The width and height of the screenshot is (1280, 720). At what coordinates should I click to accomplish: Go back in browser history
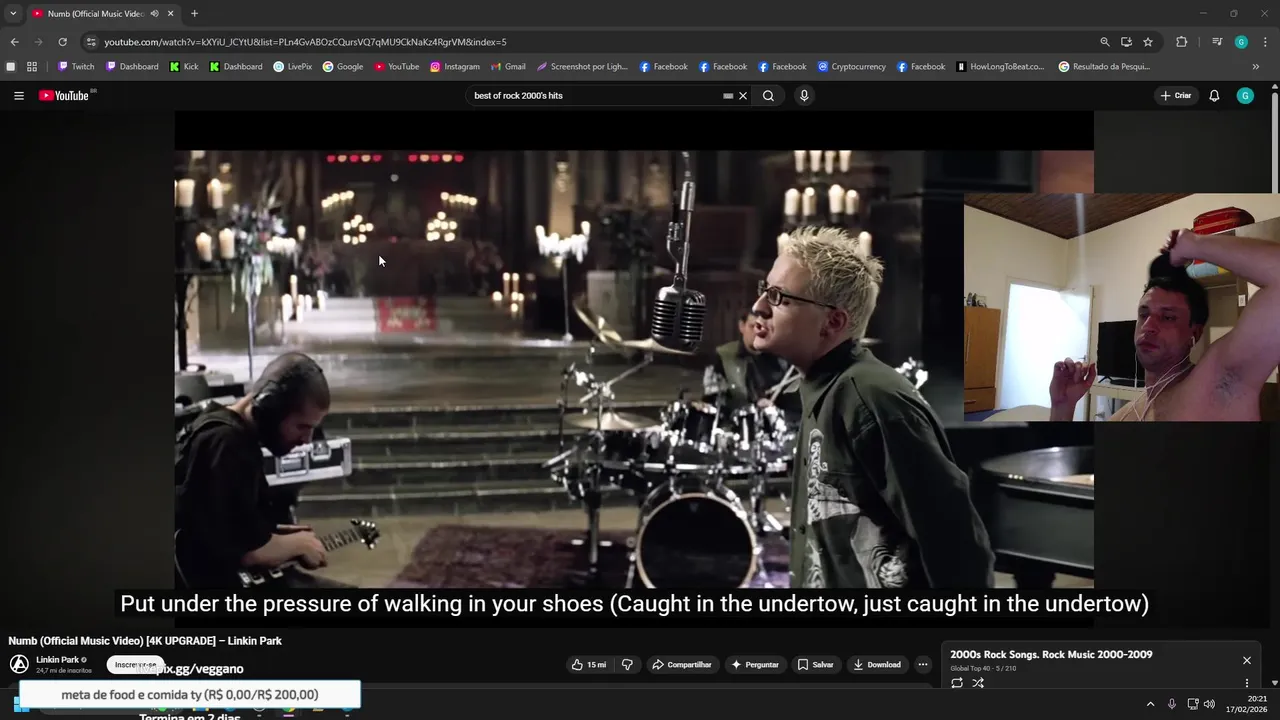tap(14, 42)
